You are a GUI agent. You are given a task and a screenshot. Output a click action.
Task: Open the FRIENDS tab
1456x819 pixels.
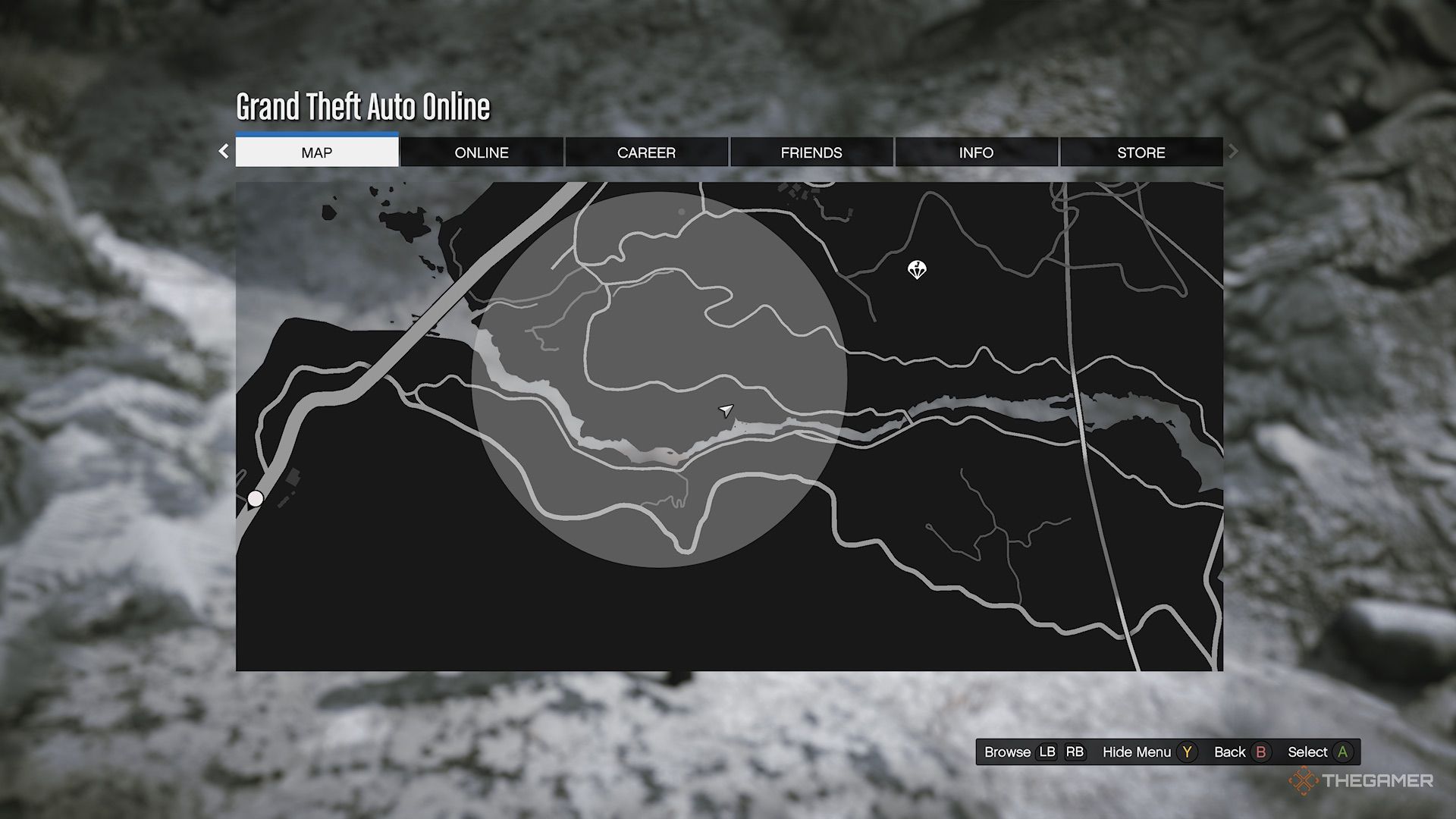pyautogui.click(x=811, y=152)
